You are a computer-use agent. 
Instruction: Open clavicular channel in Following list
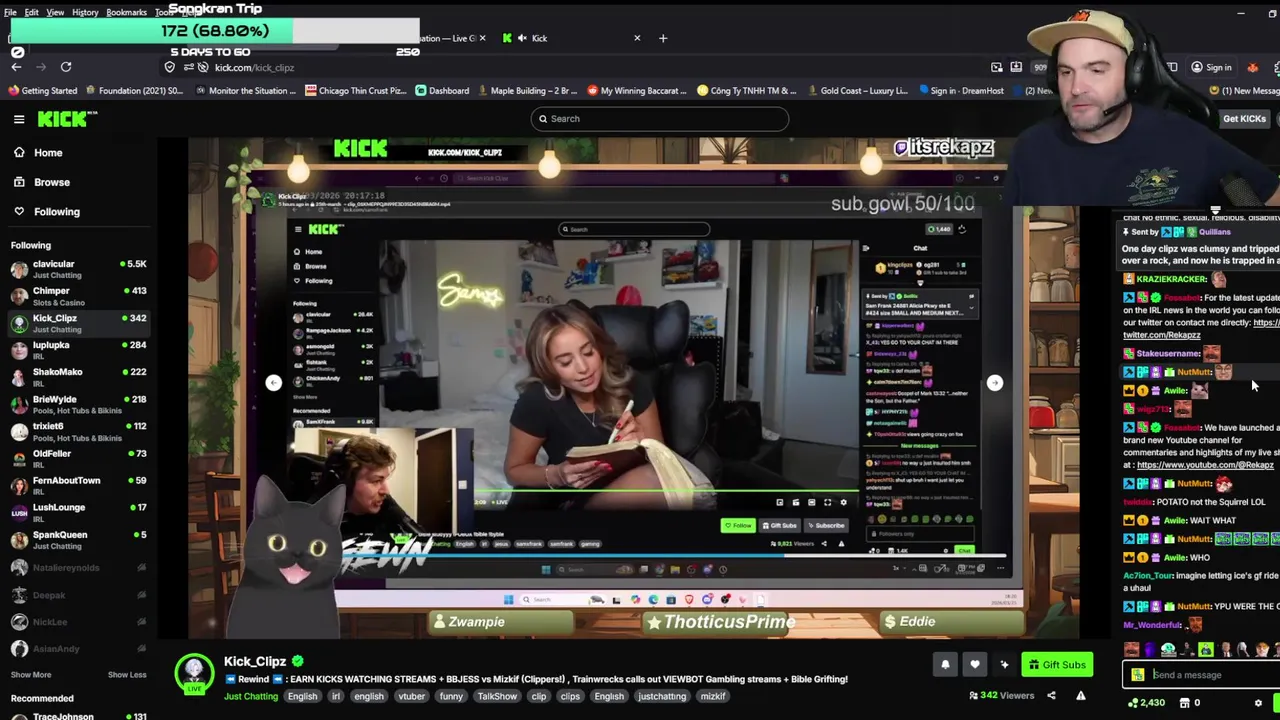tap(78, 269)
